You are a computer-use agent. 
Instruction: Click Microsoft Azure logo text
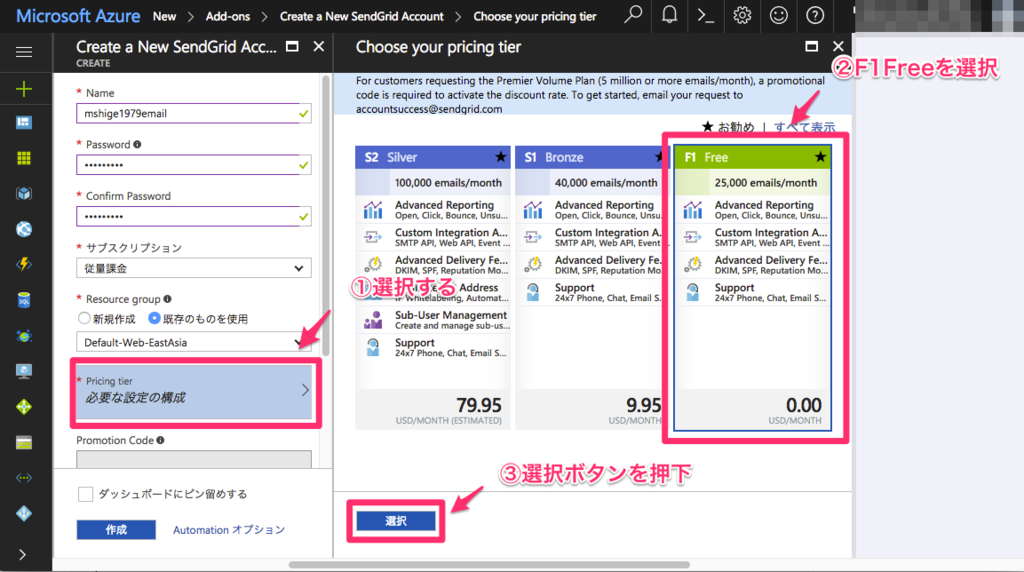click(78, 16)
